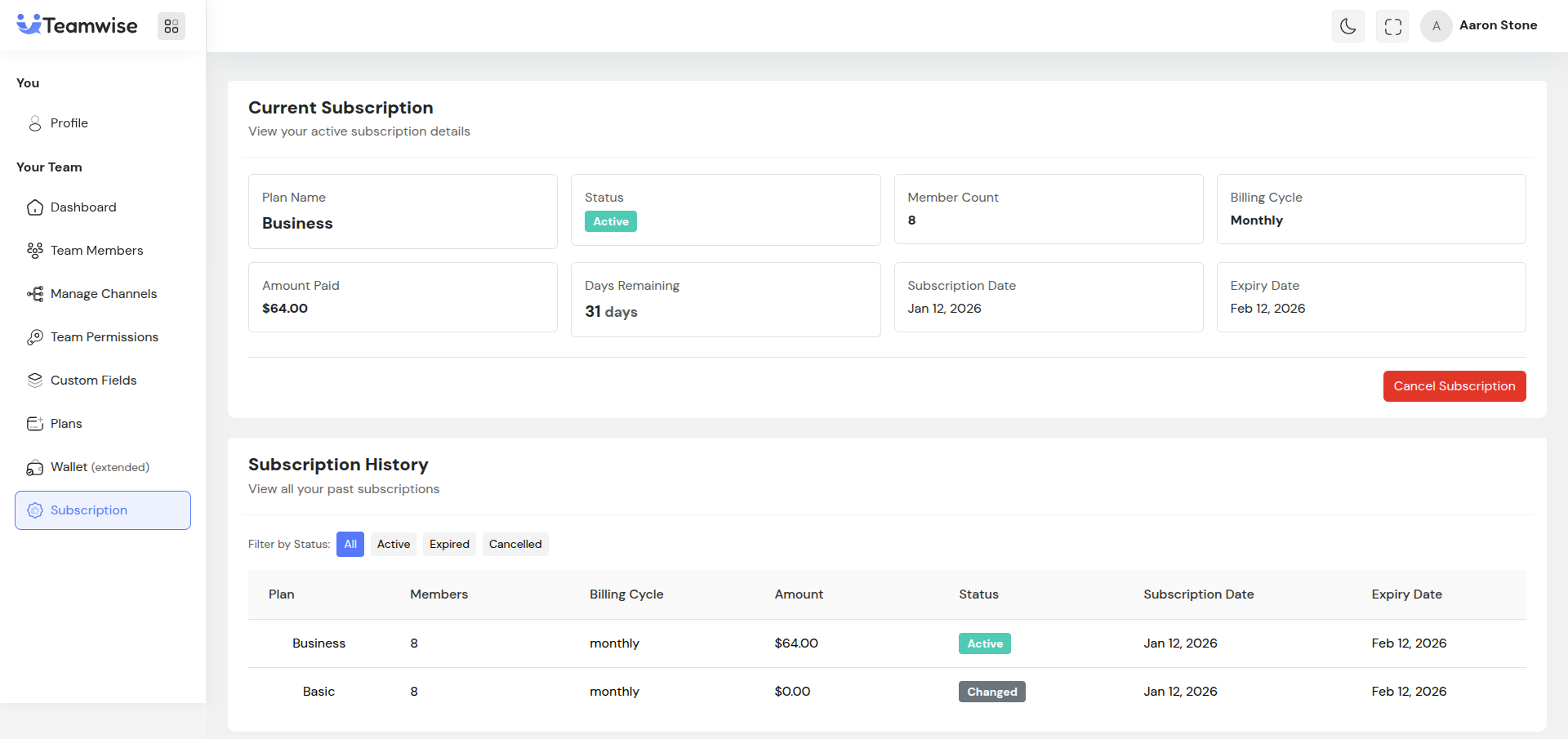Image resolution: width=1568 pixels, height=739 pixels.
Task: Open the extended Wallet section
Action: pyautogui.click(x=100, y=467)
